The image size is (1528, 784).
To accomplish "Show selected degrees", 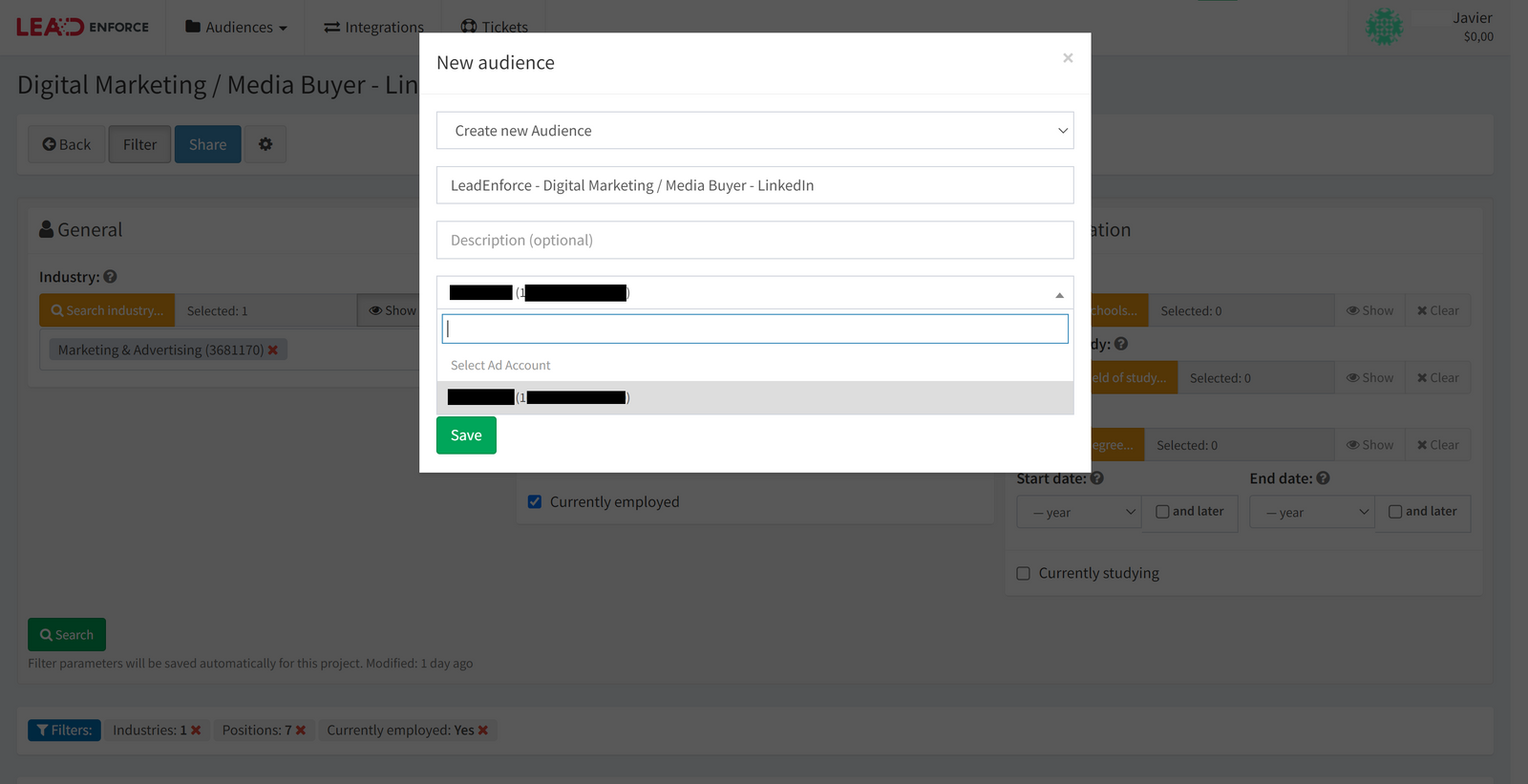I will (1369, 445).
